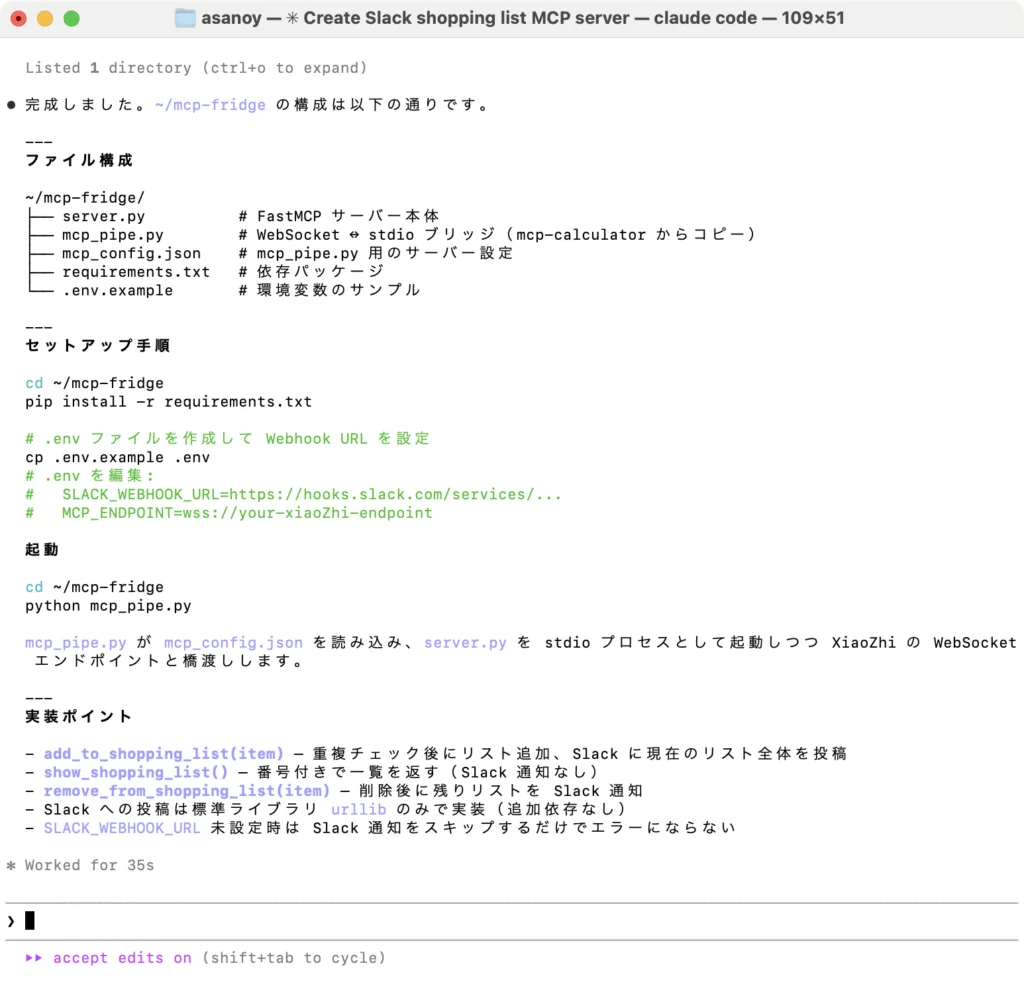The image size is (1024, 992).
Task: Click the 'ファイル構成' heading
Action: pos(79,161)
